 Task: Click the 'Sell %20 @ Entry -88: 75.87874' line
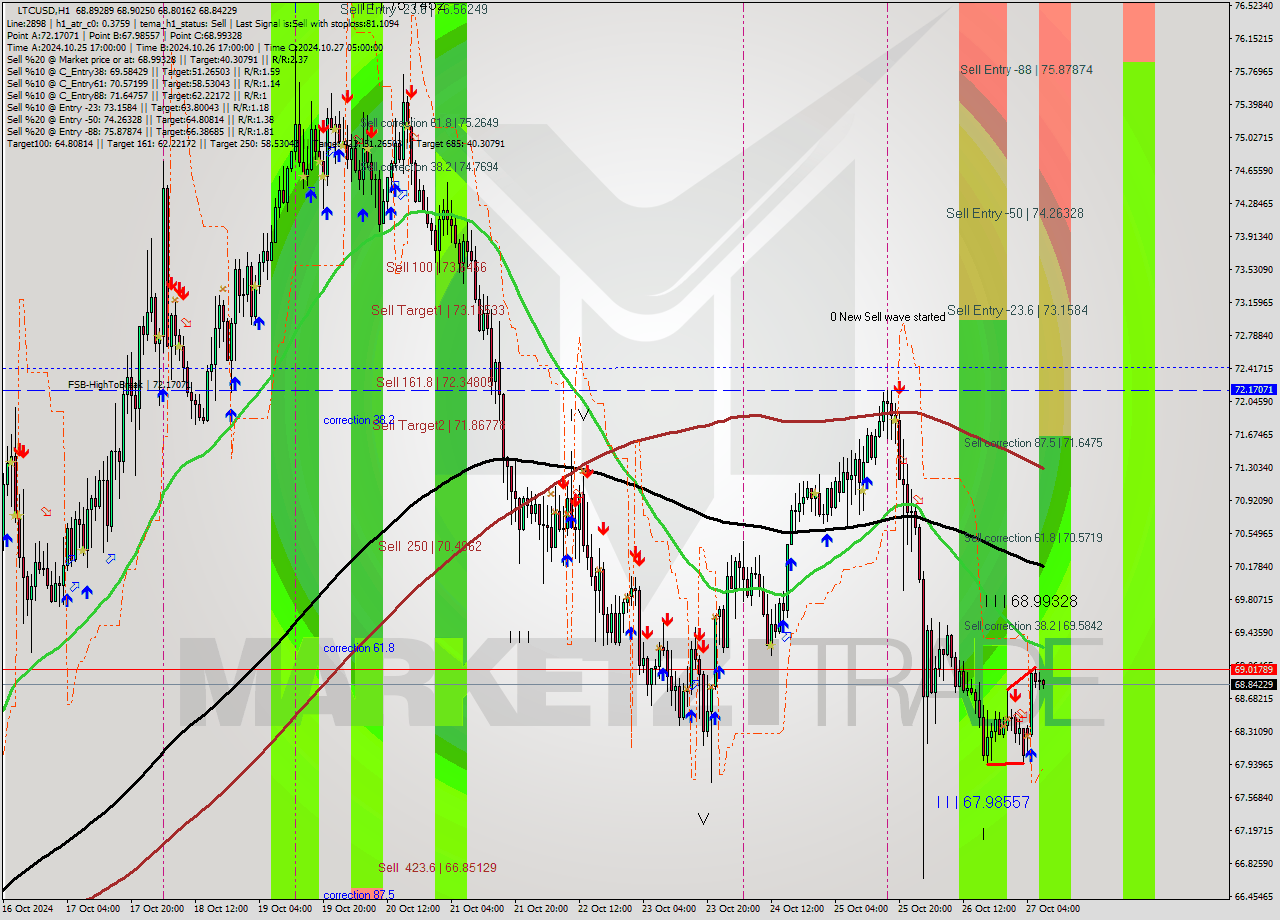click(139, 132)
